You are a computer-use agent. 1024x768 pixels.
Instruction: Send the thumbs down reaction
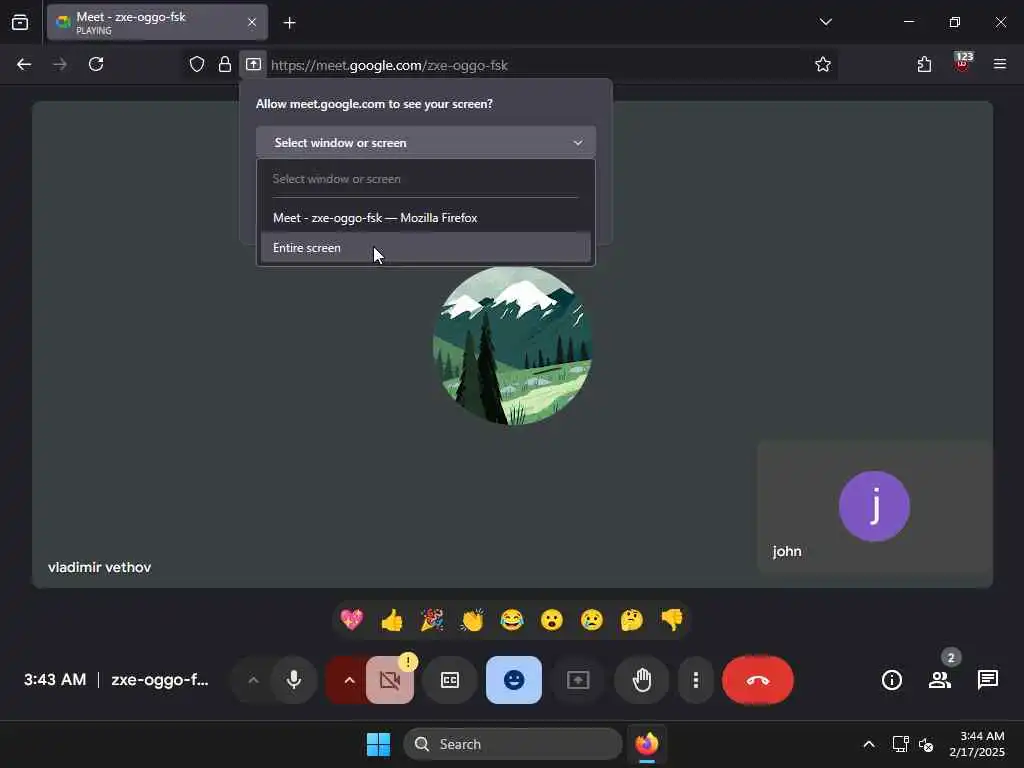click(x=671, y=619)
